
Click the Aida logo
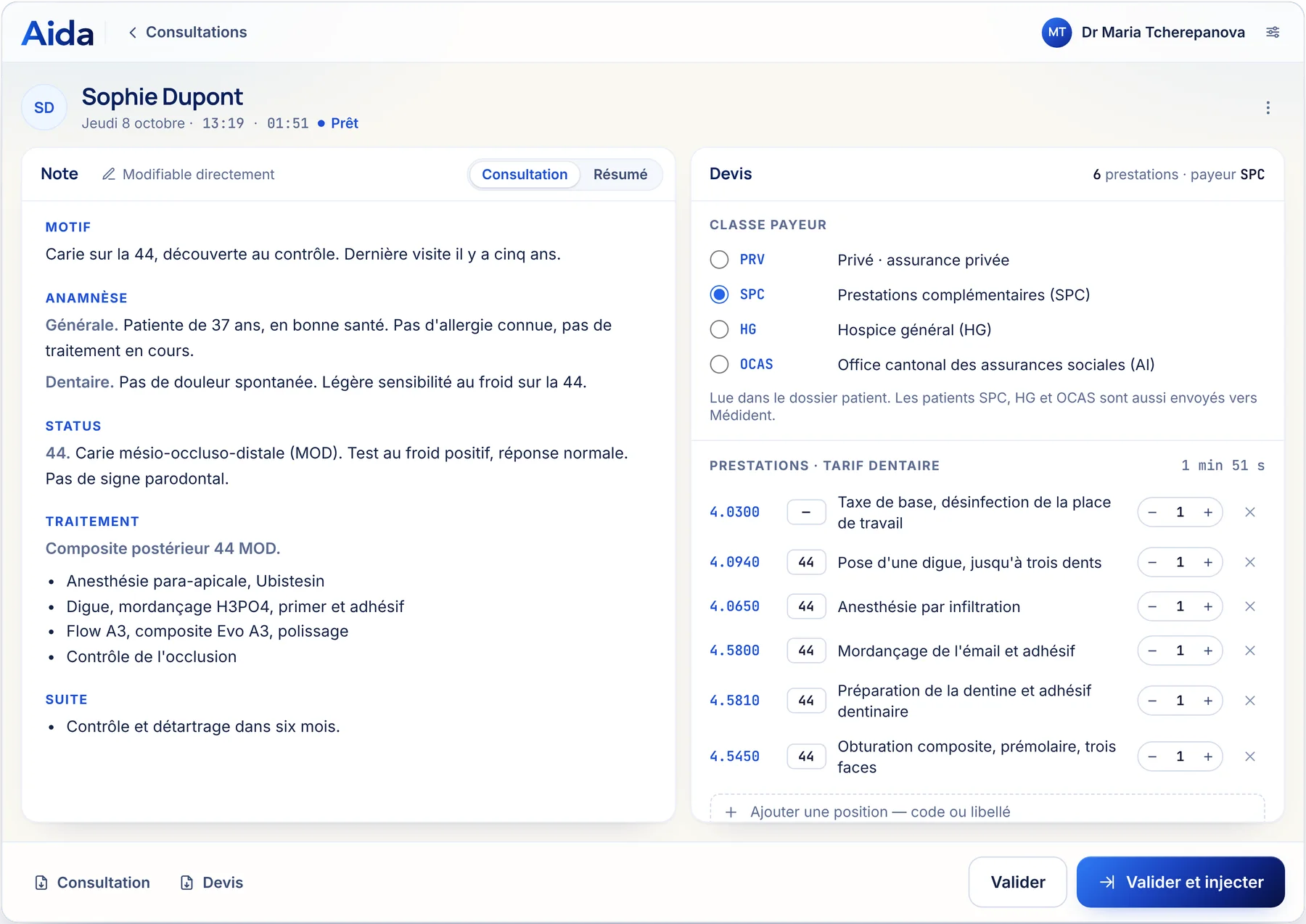58,33
